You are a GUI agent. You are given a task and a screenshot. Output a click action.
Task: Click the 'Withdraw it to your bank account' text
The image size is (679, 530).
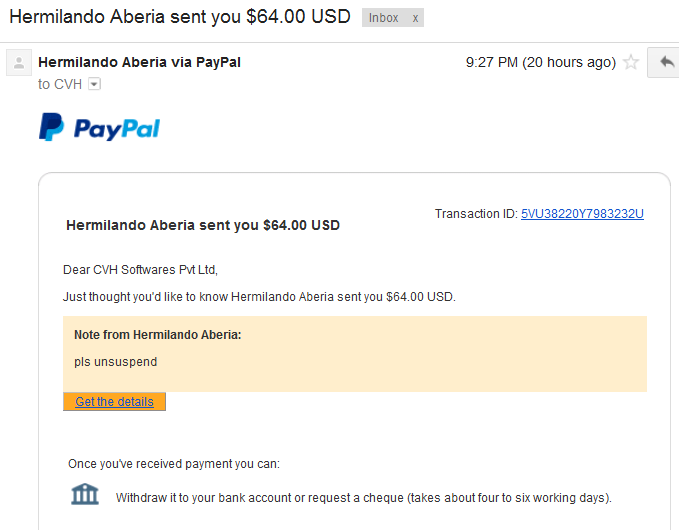364,498
